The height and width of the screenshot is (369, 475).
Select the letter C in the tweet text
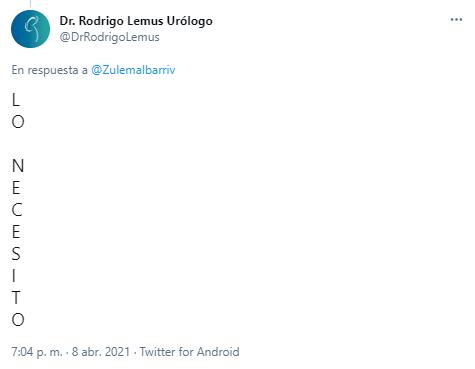17,210
